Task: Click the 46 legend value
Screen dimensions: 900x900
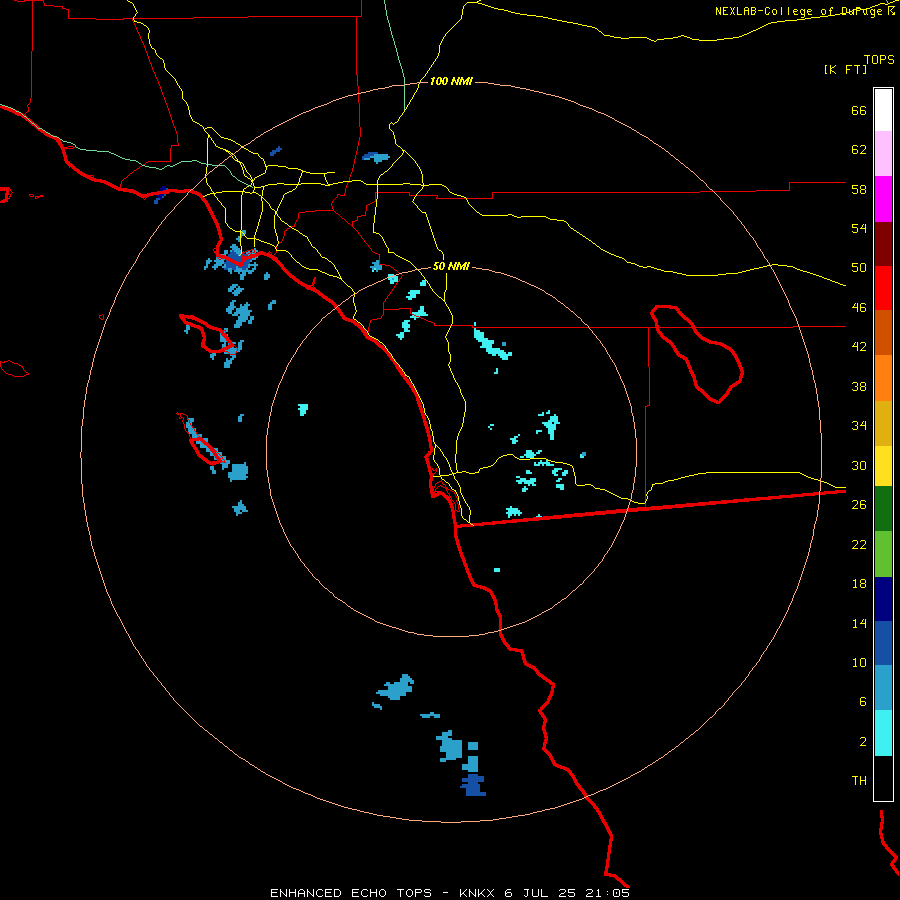Action: 859,308
